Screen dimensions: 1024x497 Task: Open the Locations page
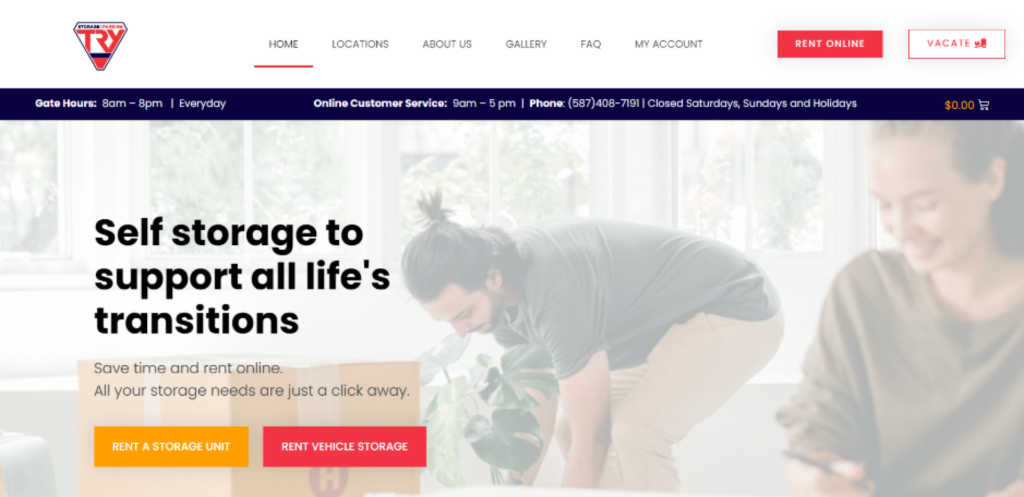[360, 44]
